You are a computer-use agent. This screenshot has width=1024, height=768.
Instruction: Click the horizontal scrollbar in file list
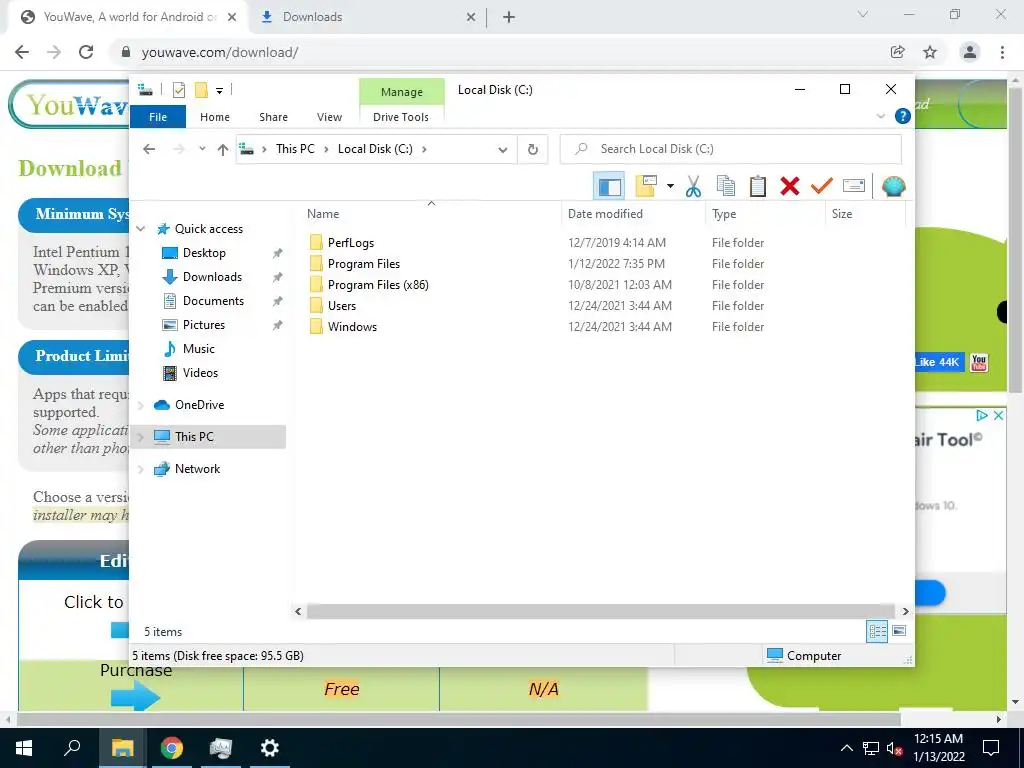600,611
